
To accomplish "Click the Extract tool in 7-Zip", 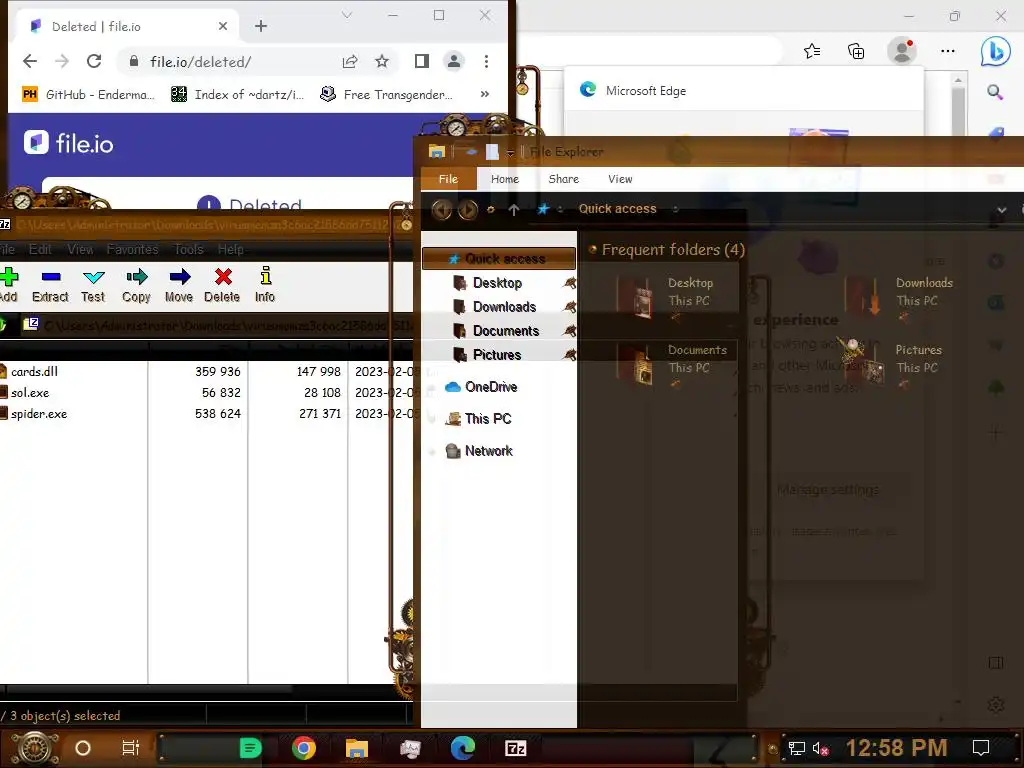I will (50, 285).
